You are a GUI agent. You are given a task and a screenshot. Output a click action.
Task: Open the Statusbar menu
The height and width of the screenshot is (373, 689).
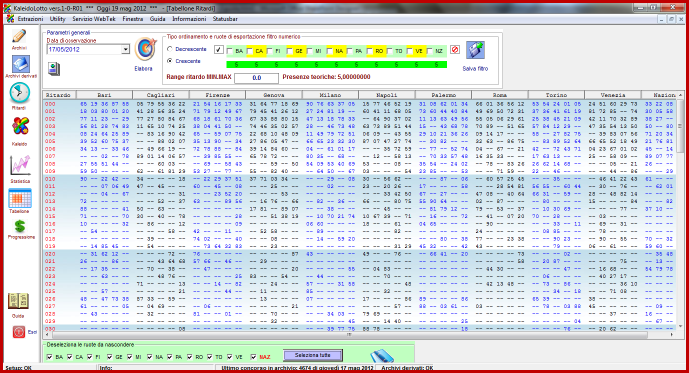(x=225, y=19)
